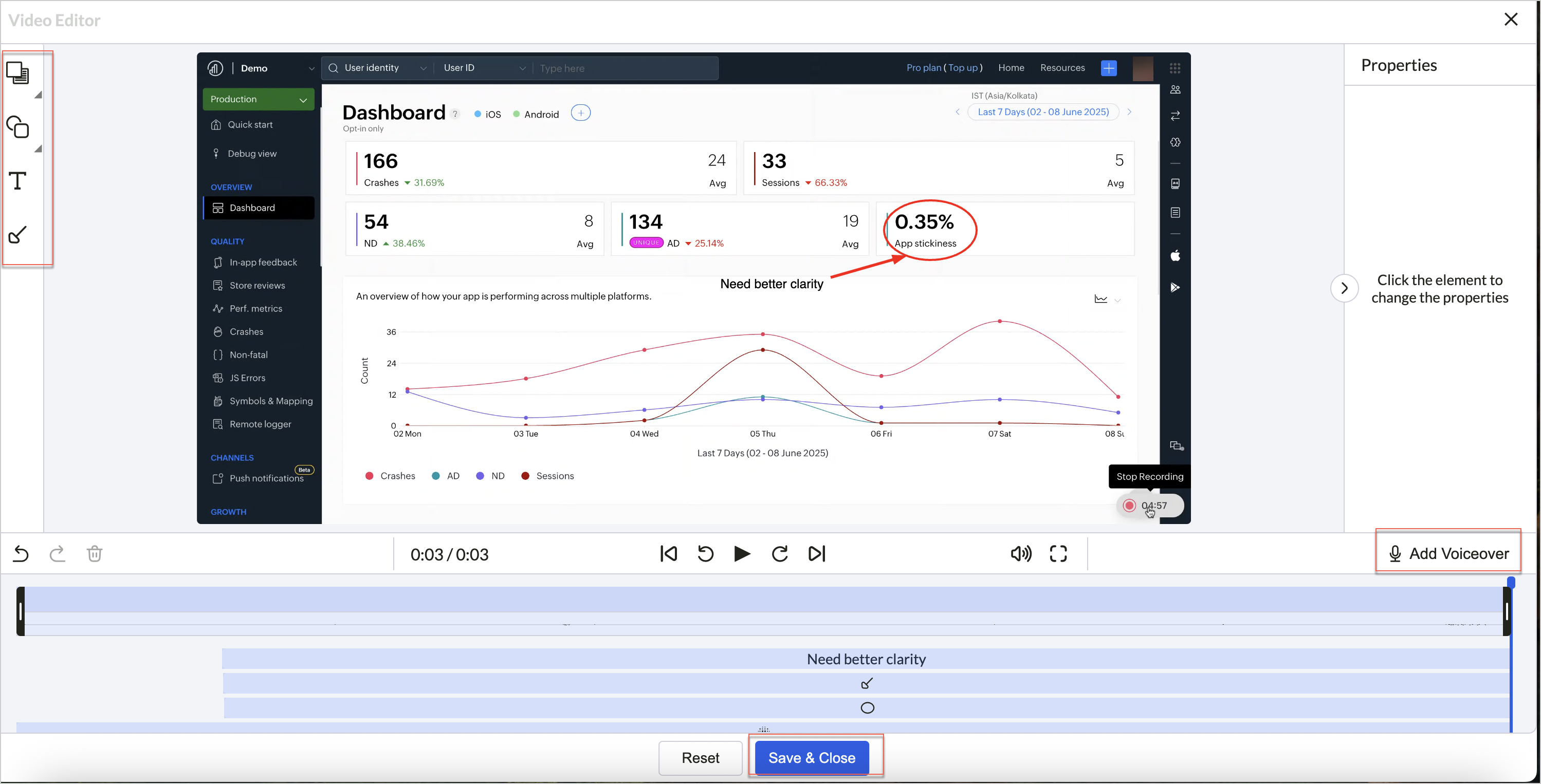The height and width of the screenshot is (784, 1541).
Task: Play the video
Action: [x=742, y=553]
